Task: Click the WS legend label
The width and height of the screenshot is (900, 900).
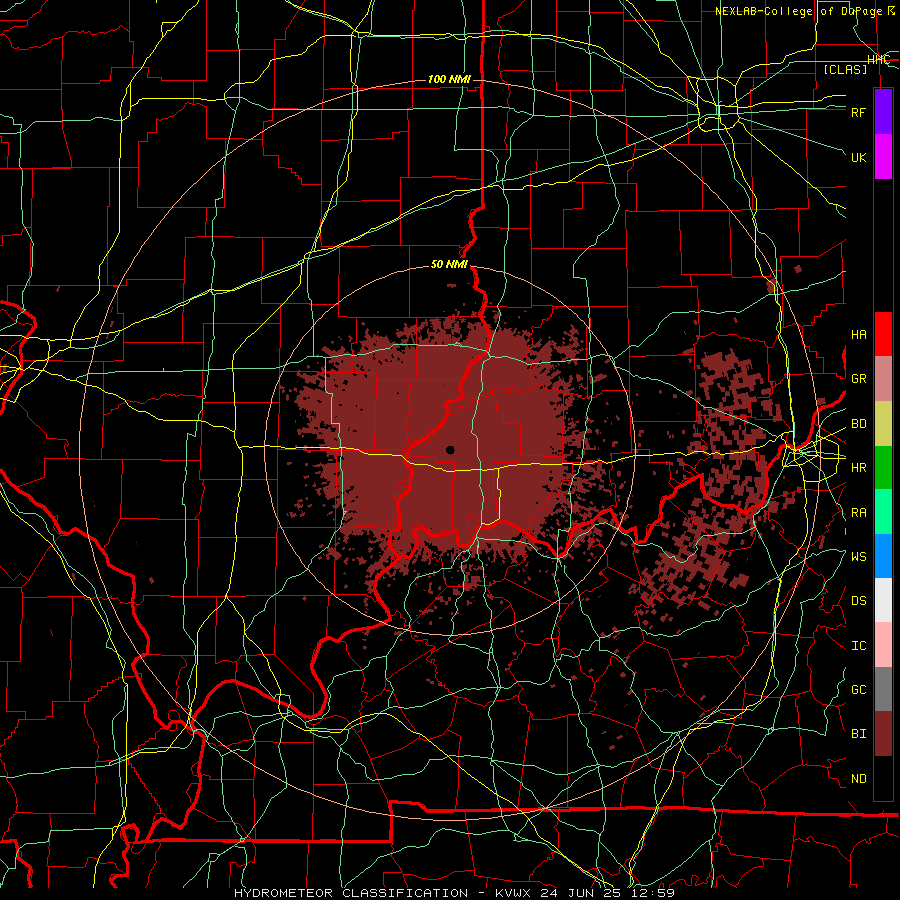Action: click(858, 556)
